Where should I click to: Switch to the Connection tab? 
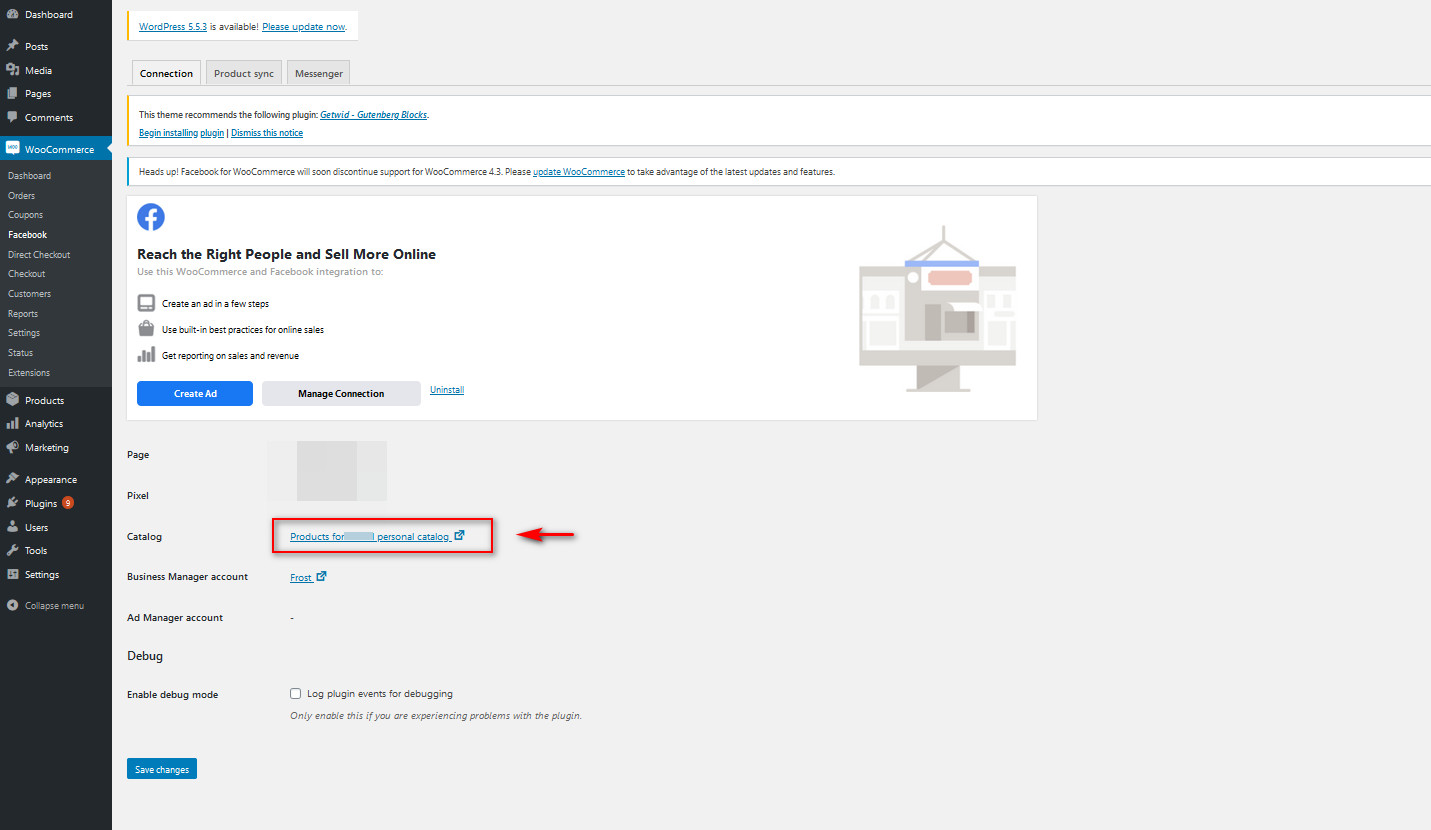166,73
